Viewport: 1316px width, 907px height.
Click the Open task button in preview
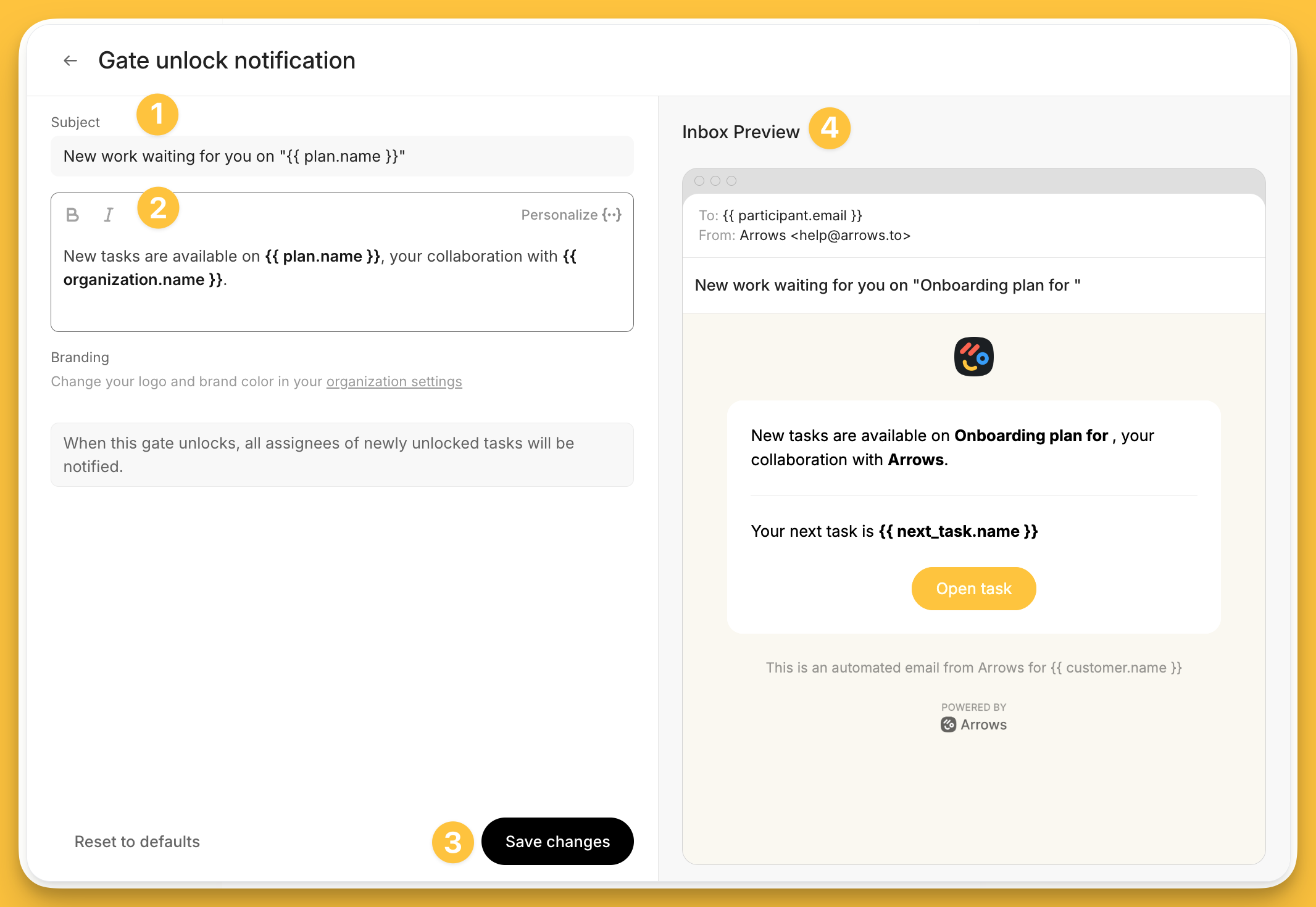tap(973, 589)
